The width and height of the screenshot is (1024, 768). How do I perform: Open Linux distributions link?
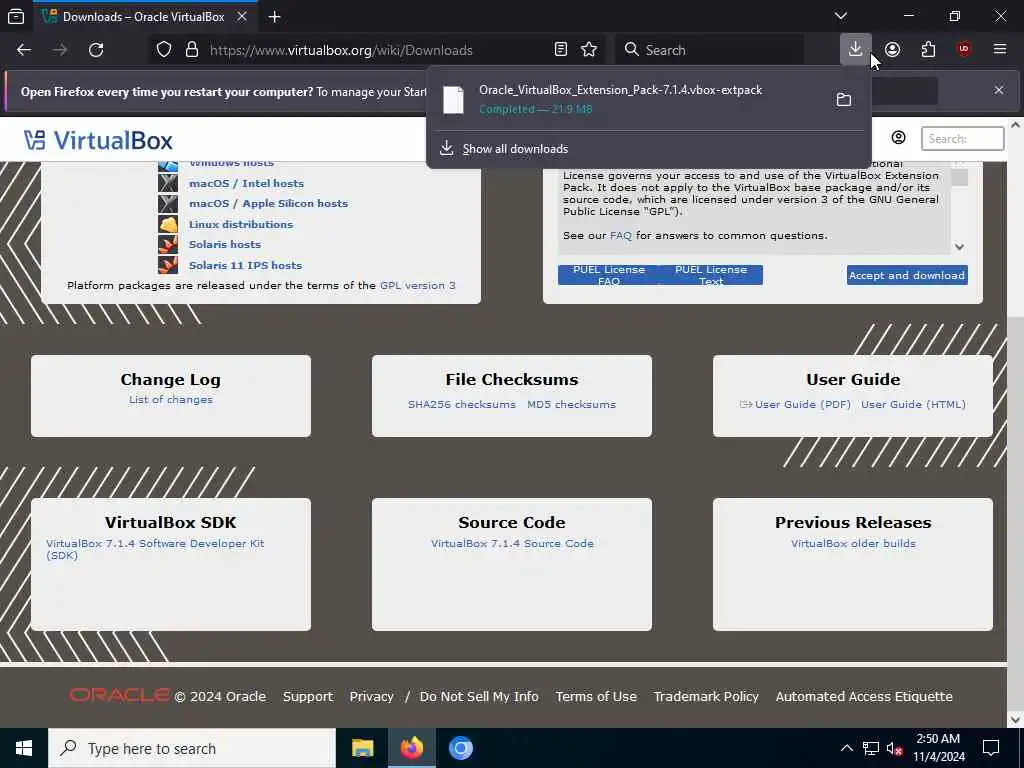241,225
